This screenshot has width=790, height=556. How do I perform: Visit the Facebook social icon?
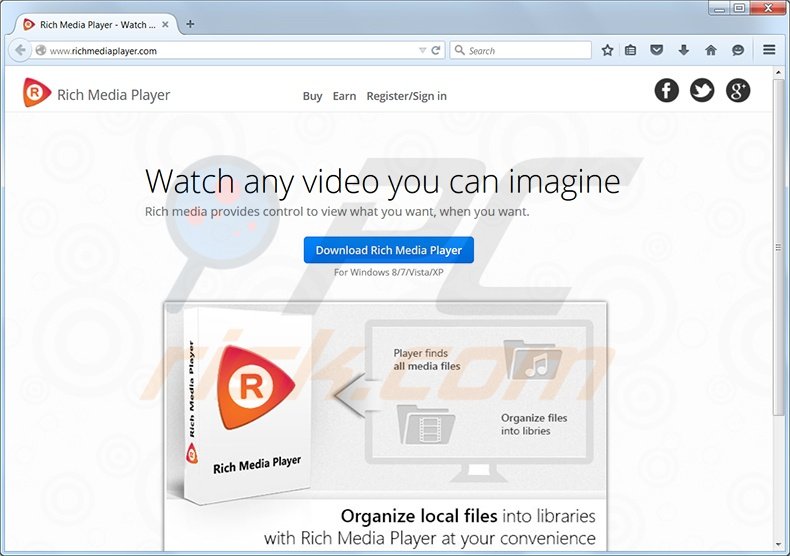point(667,91)
